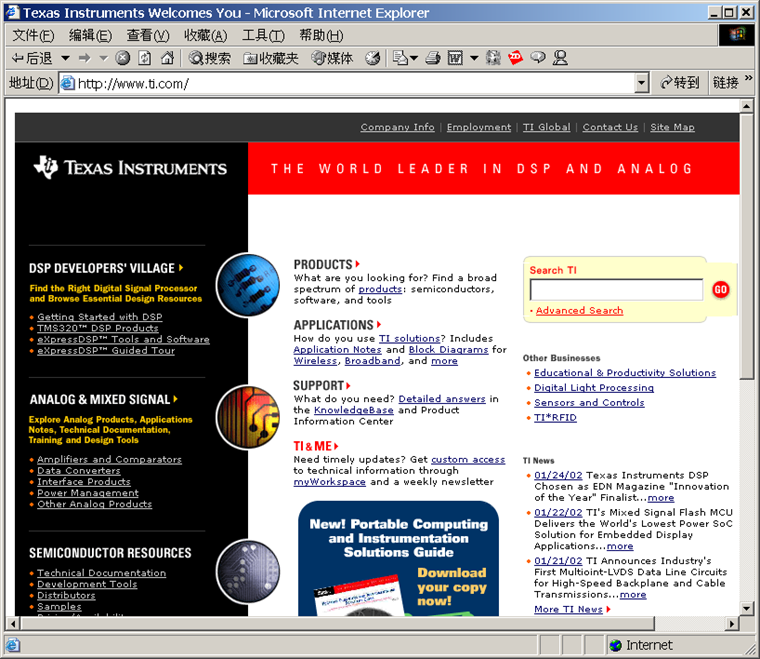Click the DSP Developers' Village heading arrow

[x=181, y=267]
